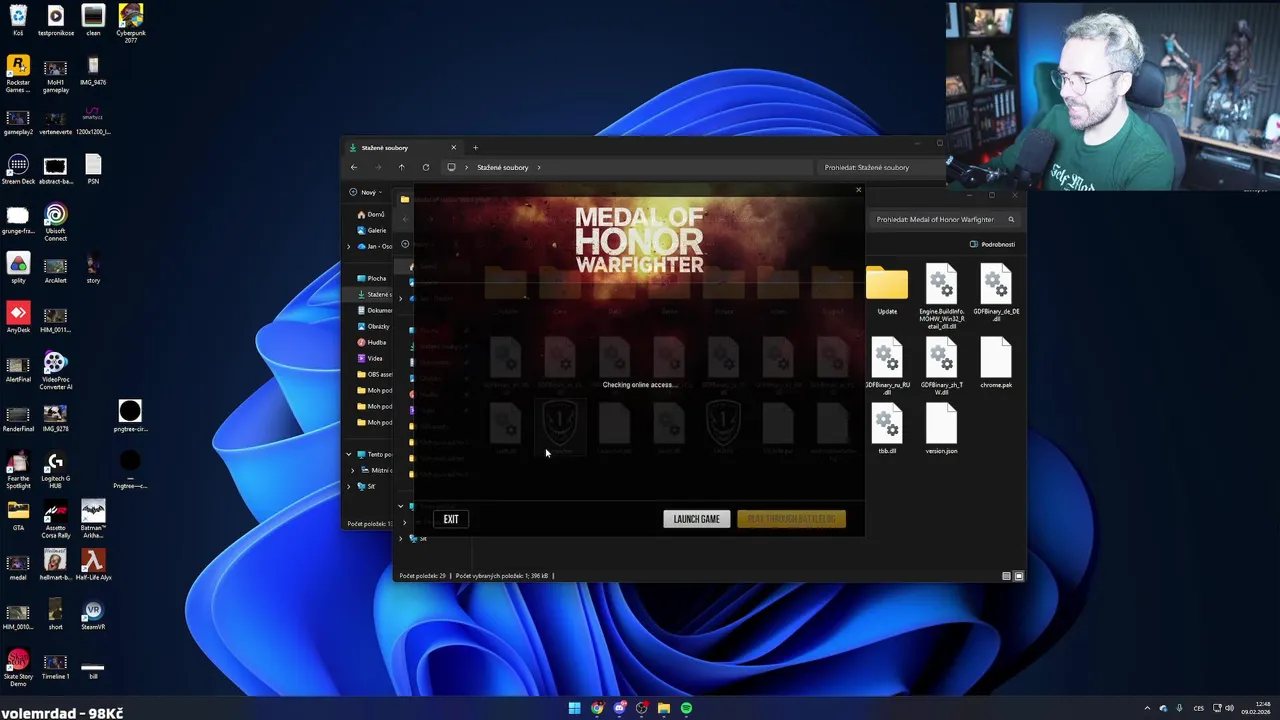Show hidden system tray icons
This screenshot has height=720, width=1280.
tap(1147, 708)
